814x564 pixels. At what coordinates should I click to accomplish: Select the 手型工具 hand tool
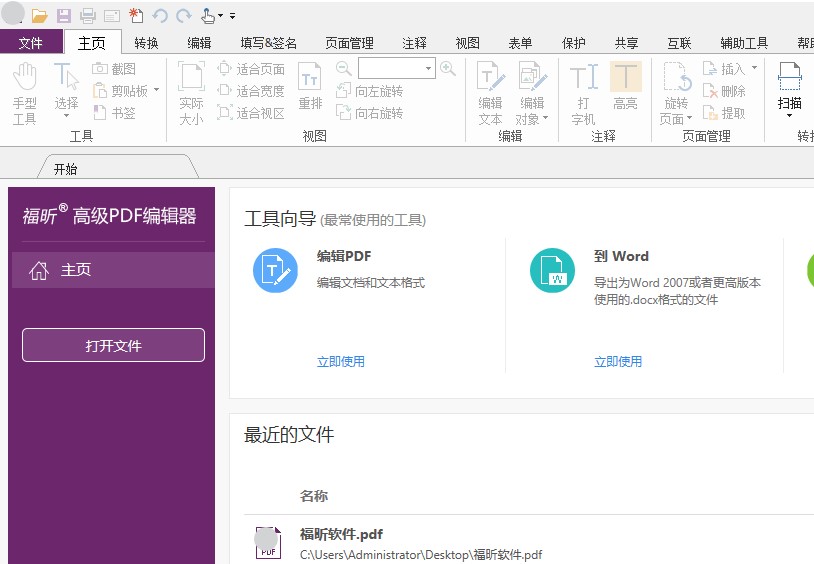(x=24, y=93)
